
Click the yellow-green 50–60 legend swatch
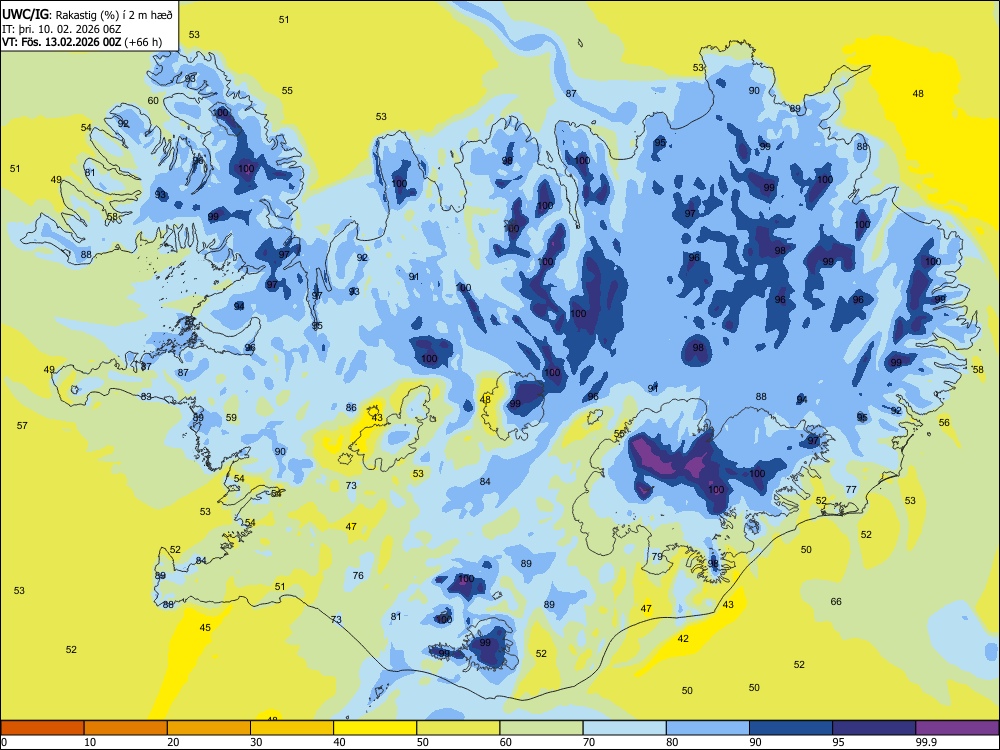pyautogui.click(x=458, y=728)
